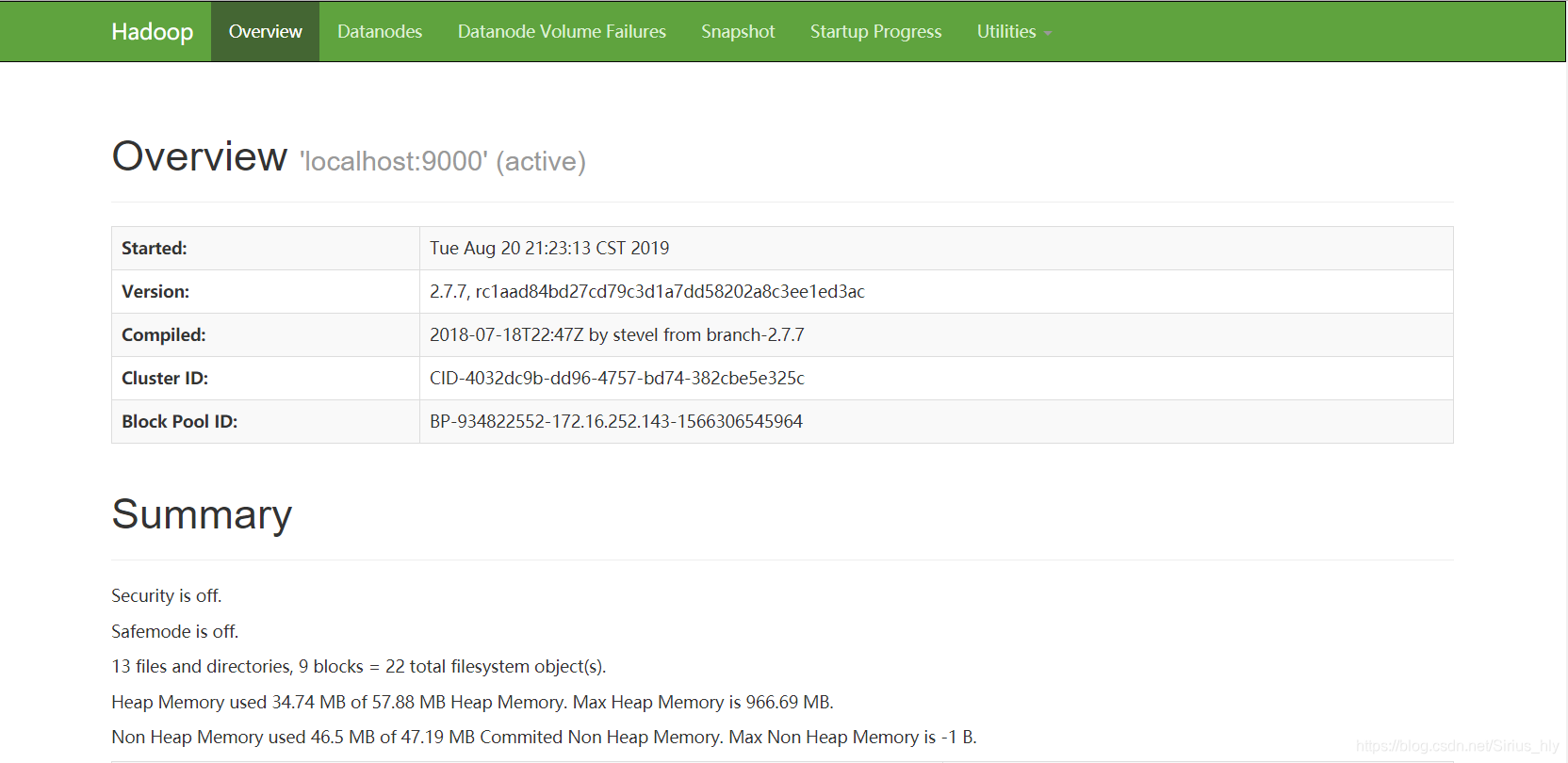Click the 'Cluster ID:' row label

(x=165, y=379)
